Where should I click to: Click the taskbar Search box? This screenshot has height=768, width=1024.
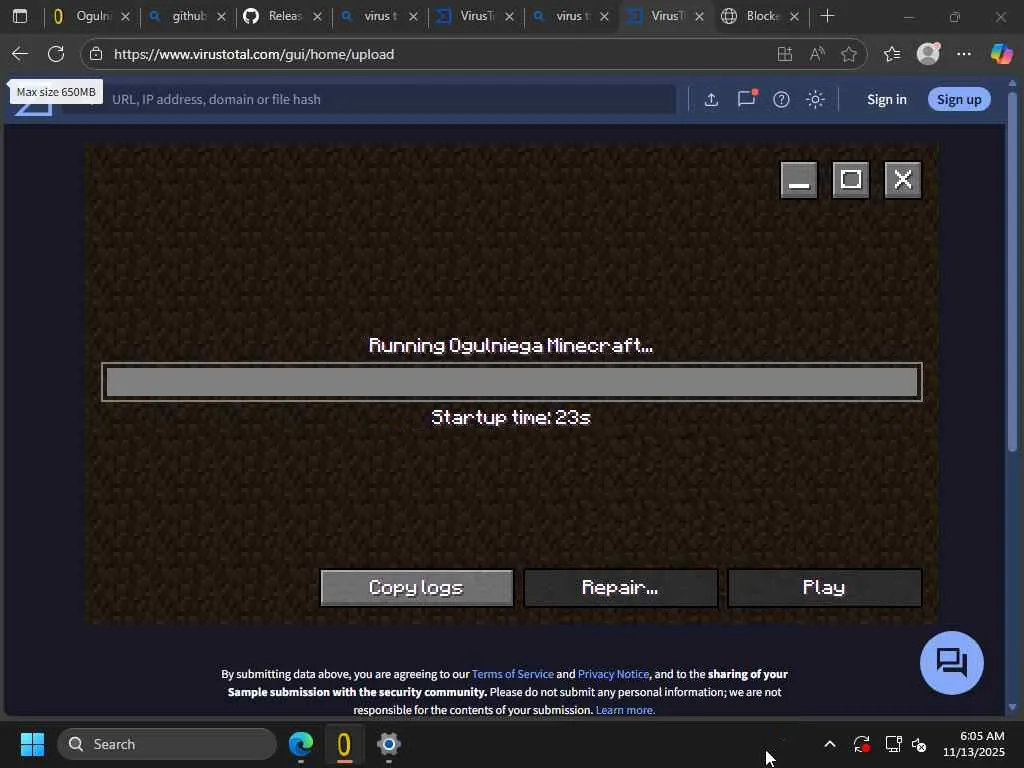[x=167, y=744]
